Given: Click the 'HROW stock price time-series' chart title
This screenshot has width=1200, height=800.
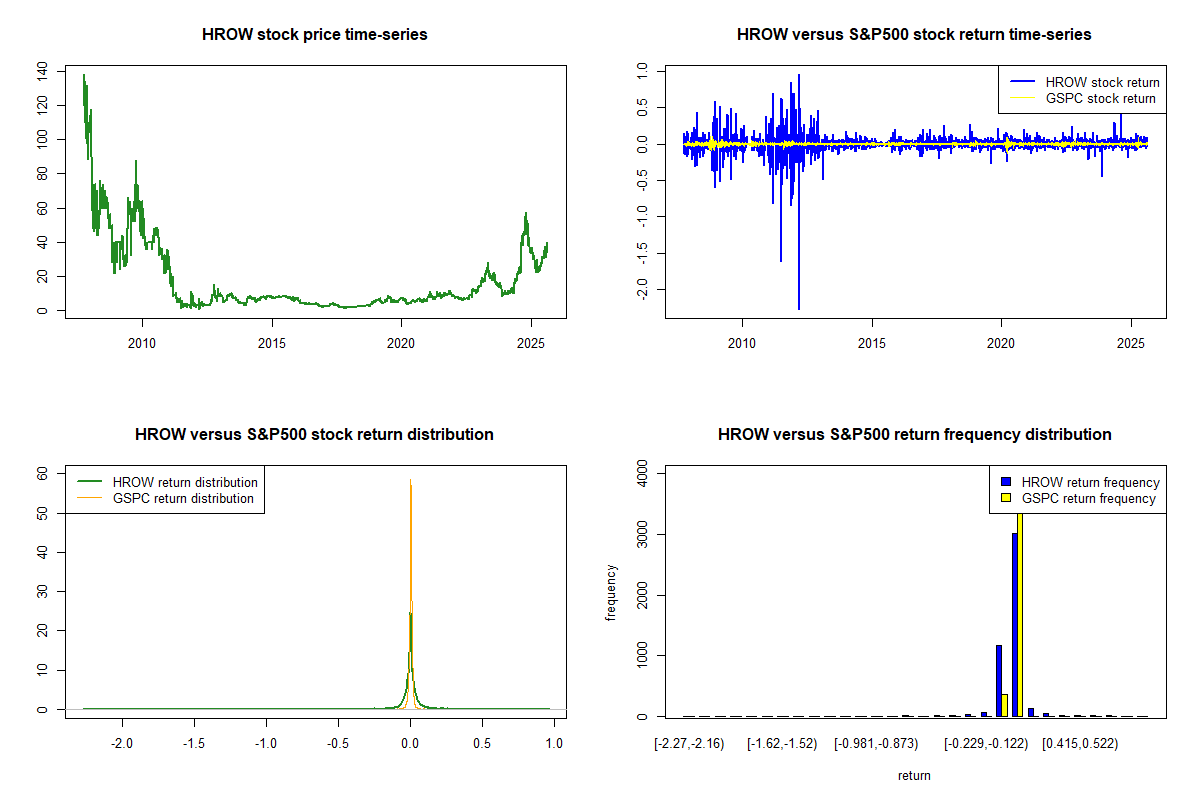Looking at the screenshot, I should (x=314, y=34).
